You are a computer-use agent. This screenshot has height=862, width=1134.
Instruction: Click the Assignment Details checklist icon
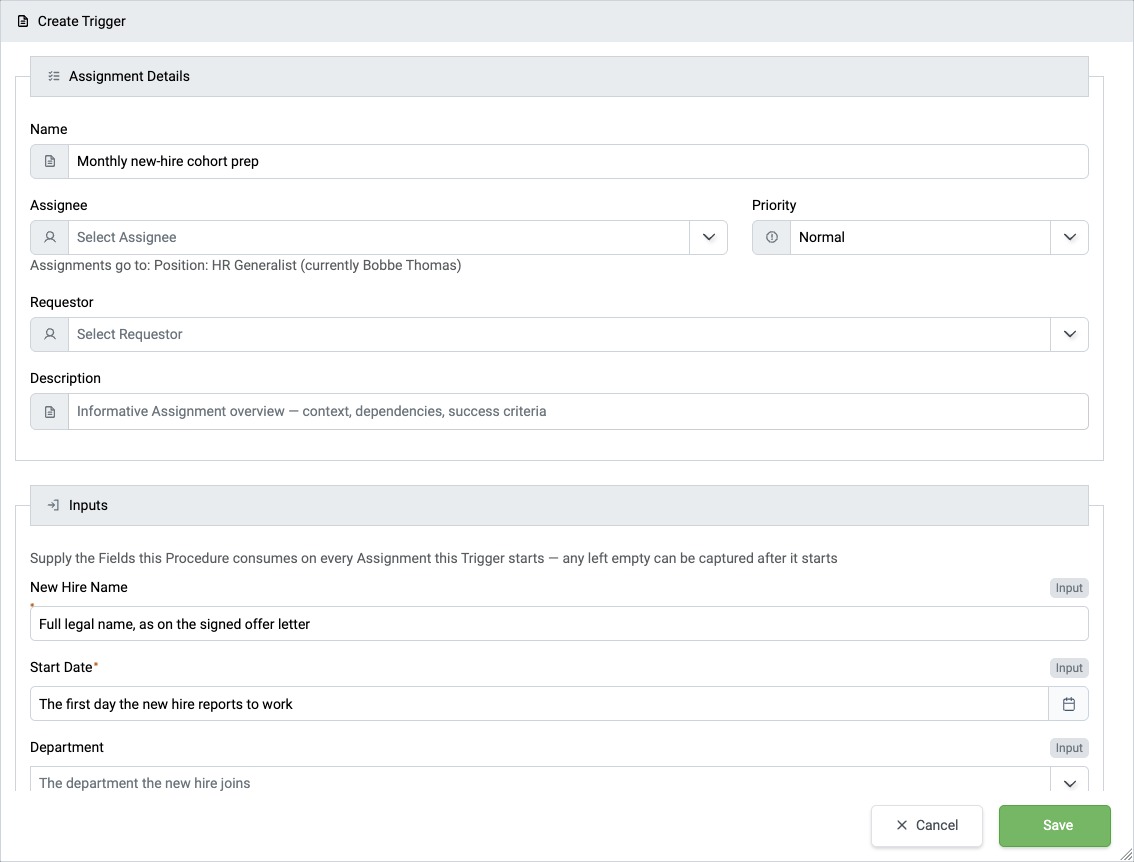point(54,76)
